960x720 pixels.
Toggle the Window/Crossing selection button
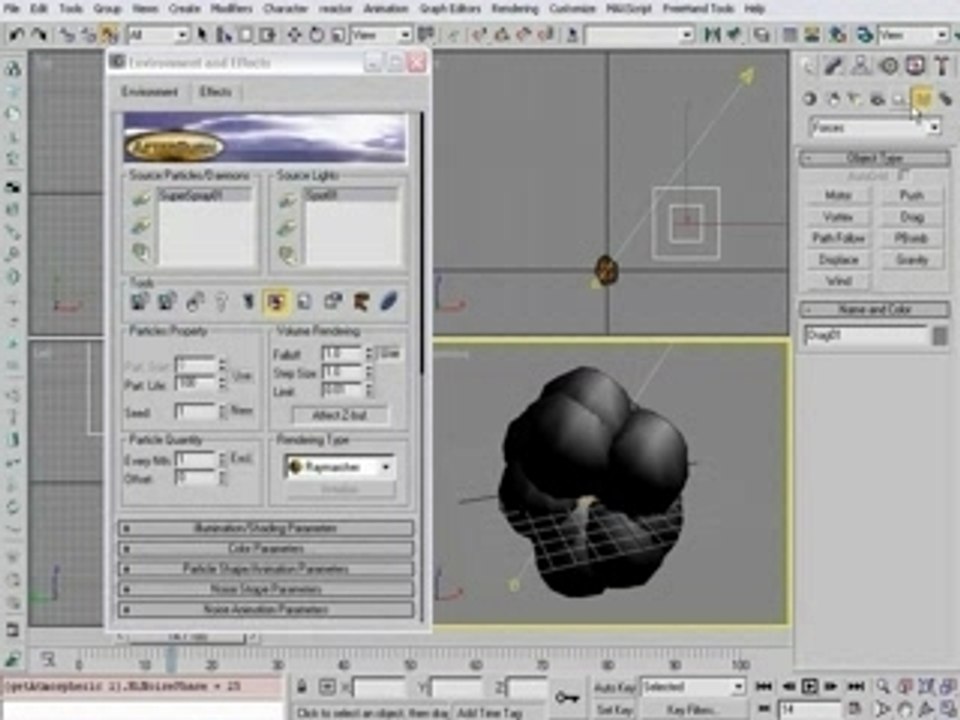(x=268, y=35)
